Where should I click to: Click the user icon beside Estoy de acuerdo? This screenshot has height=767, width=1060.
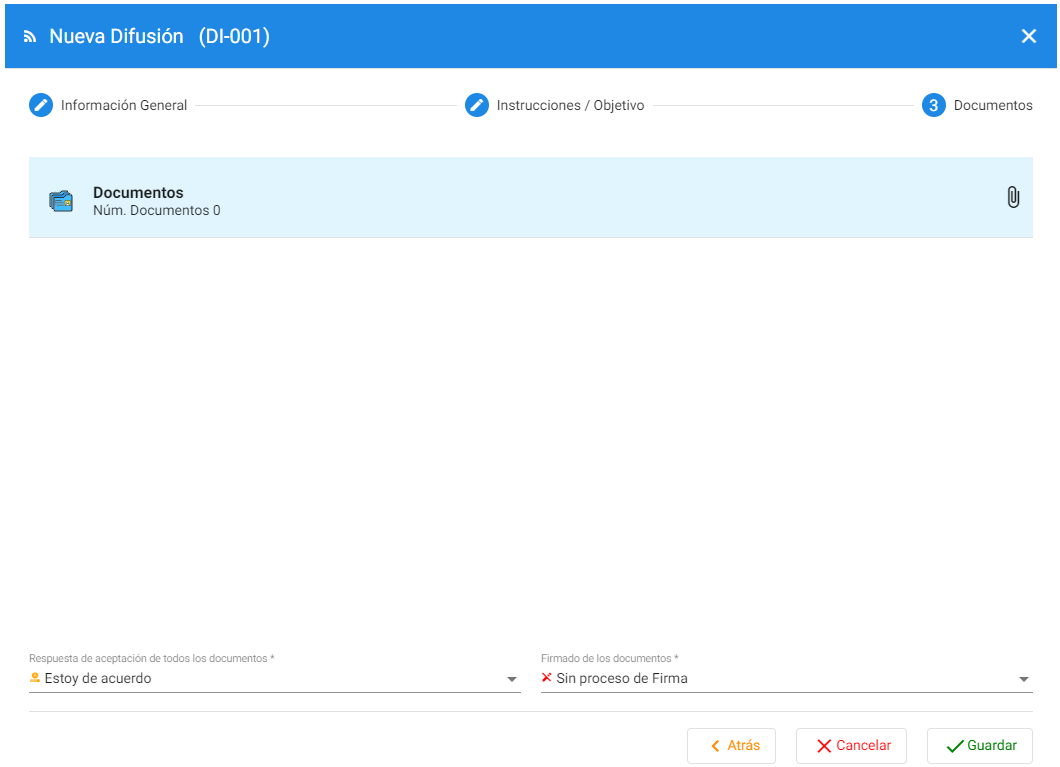point(35,678)
